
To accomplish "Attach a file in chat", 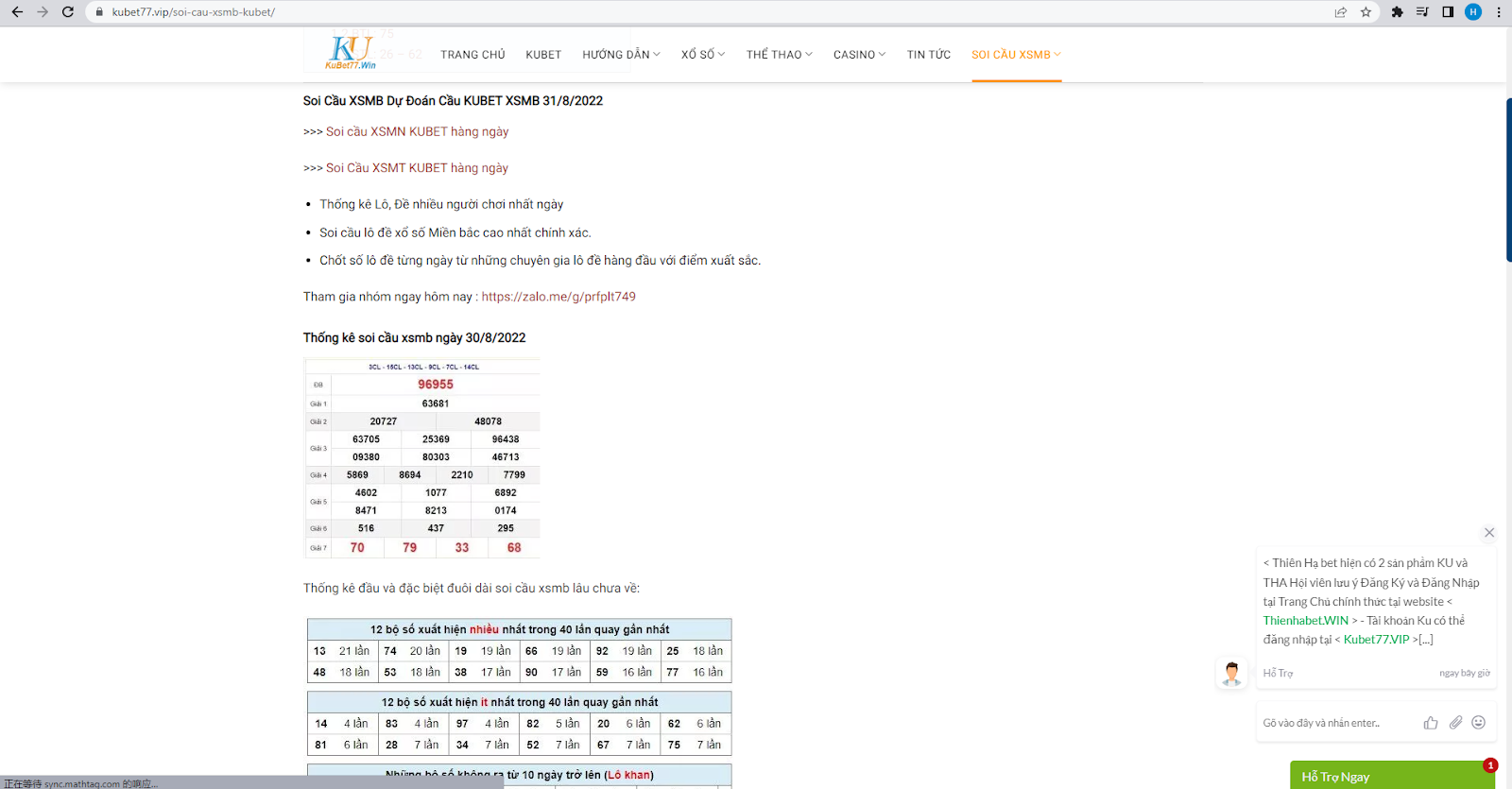I will pos(1455,723).
